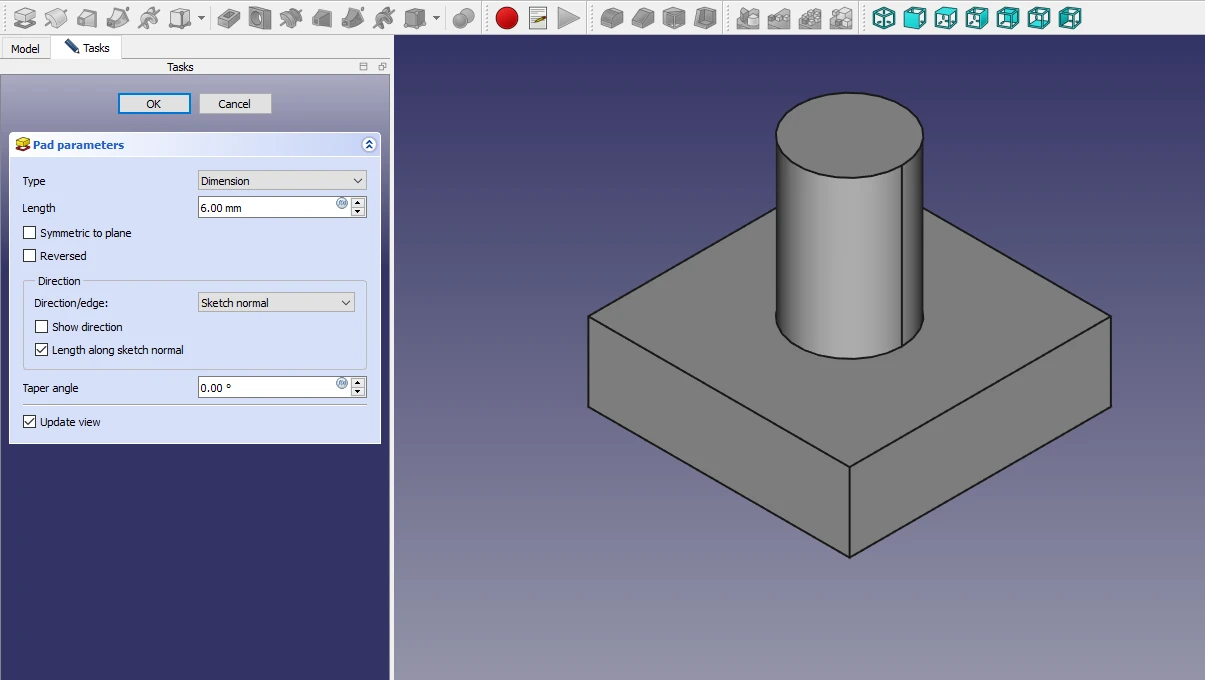
Task: Tick the Reversed checkbox
Action: [30, 256]
